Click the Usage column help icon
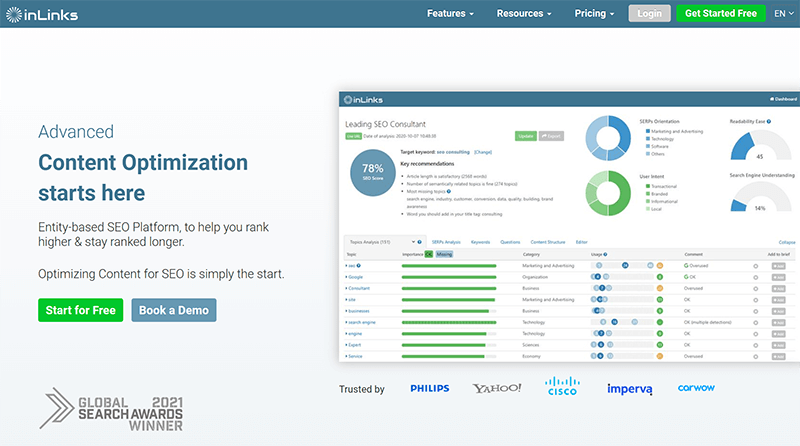The image size is (800, 446). point(605,254)
